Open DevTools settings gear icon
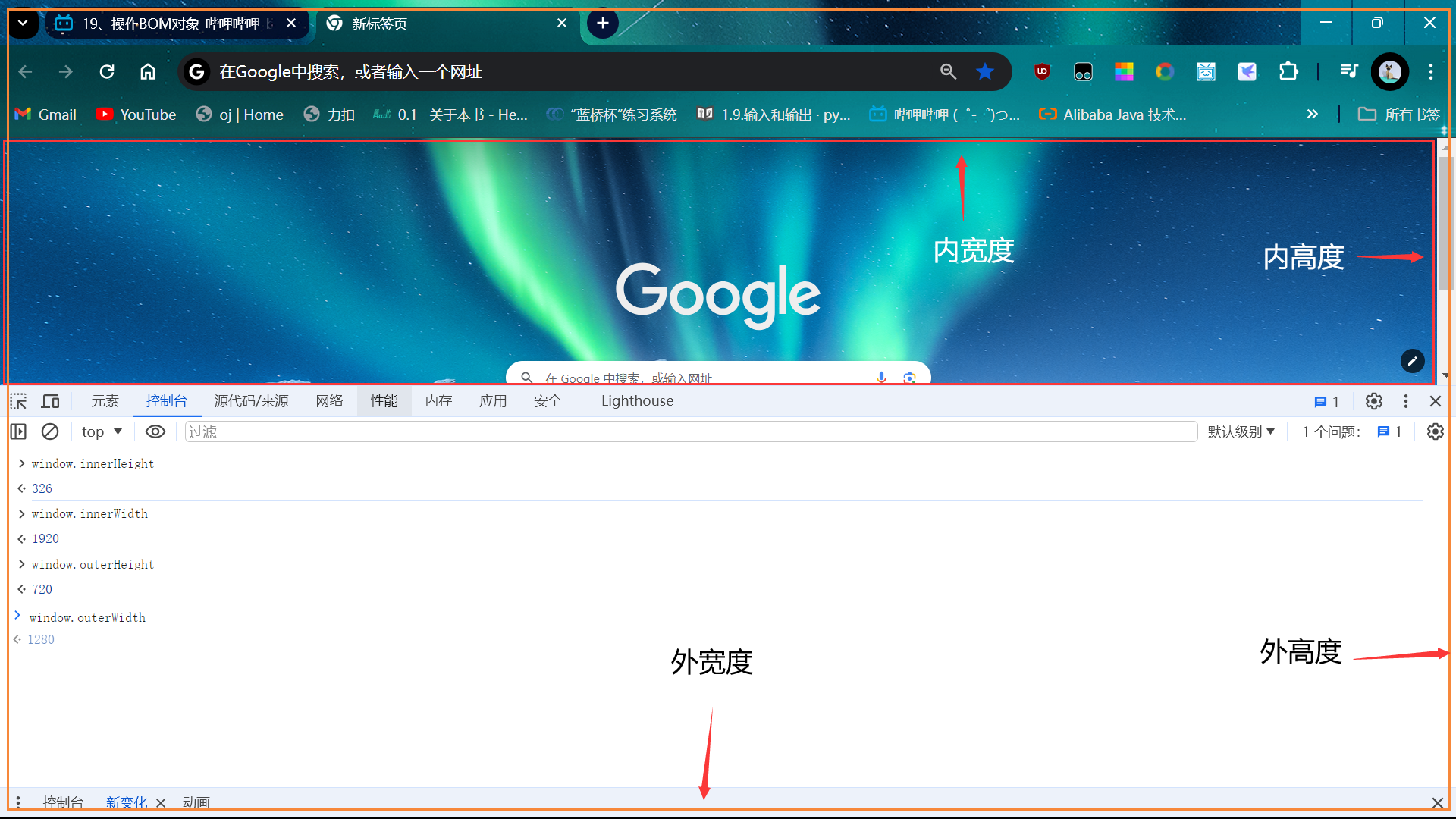 click(1373, 401)
